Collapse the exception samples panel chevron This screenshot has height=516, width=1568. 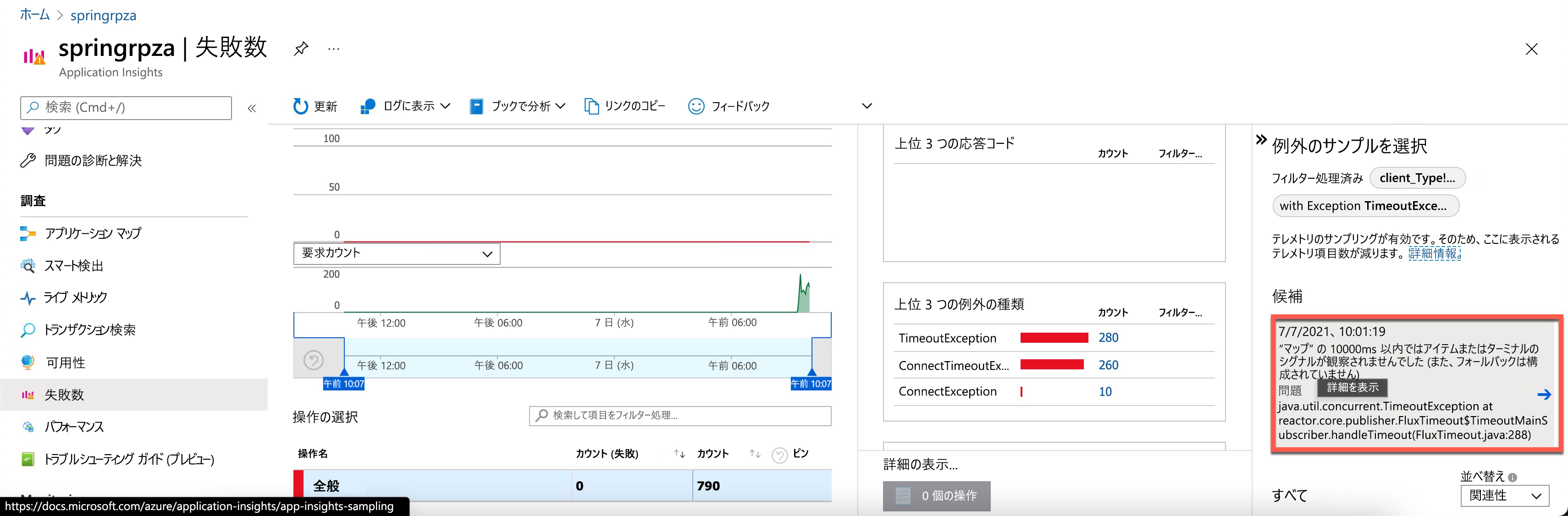1261,140
